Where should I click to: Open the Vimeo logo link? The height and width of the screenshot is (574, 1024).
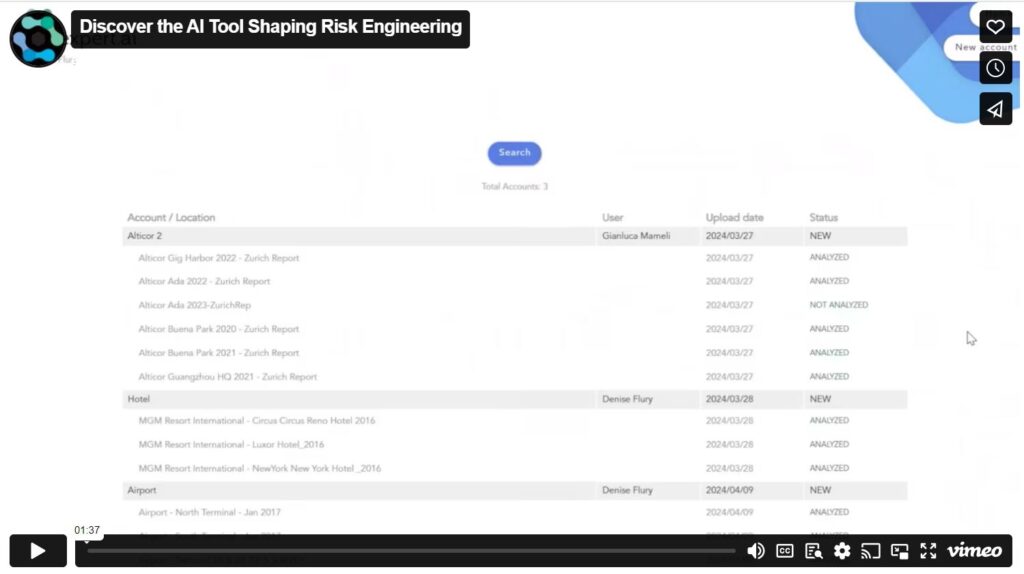(974, 550)
